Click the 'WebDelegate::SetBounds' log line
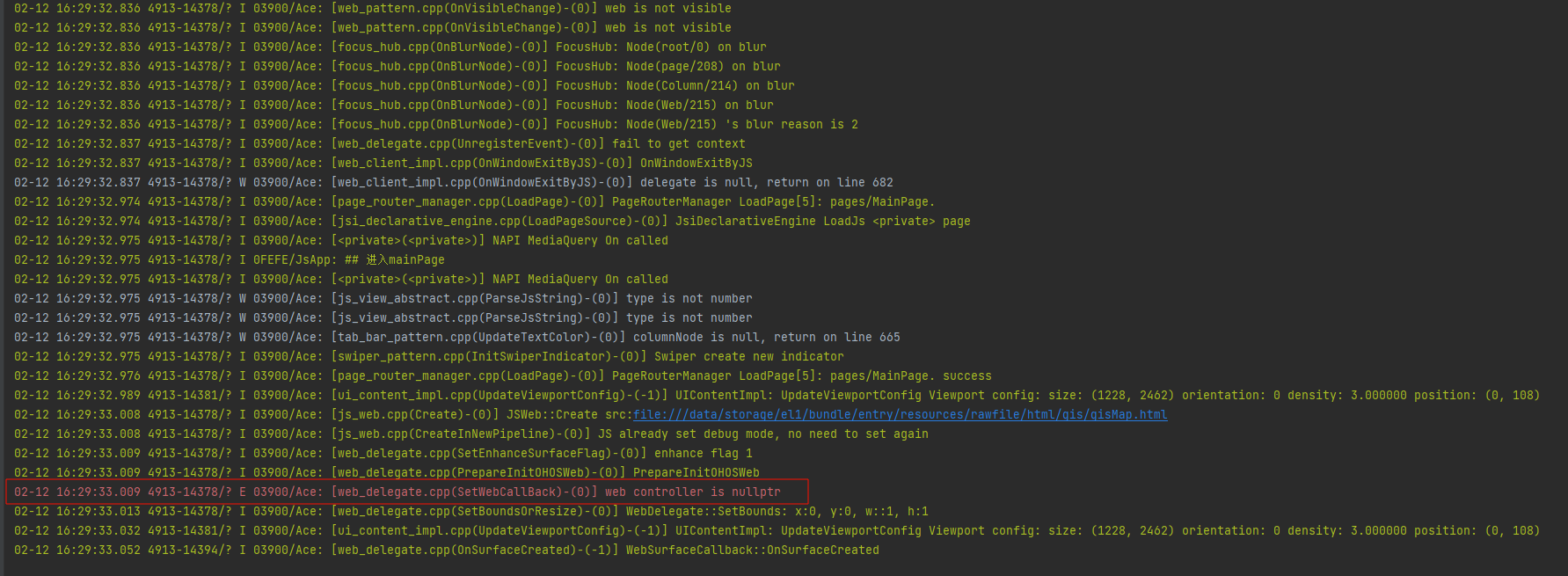 (x=471, y=511)
